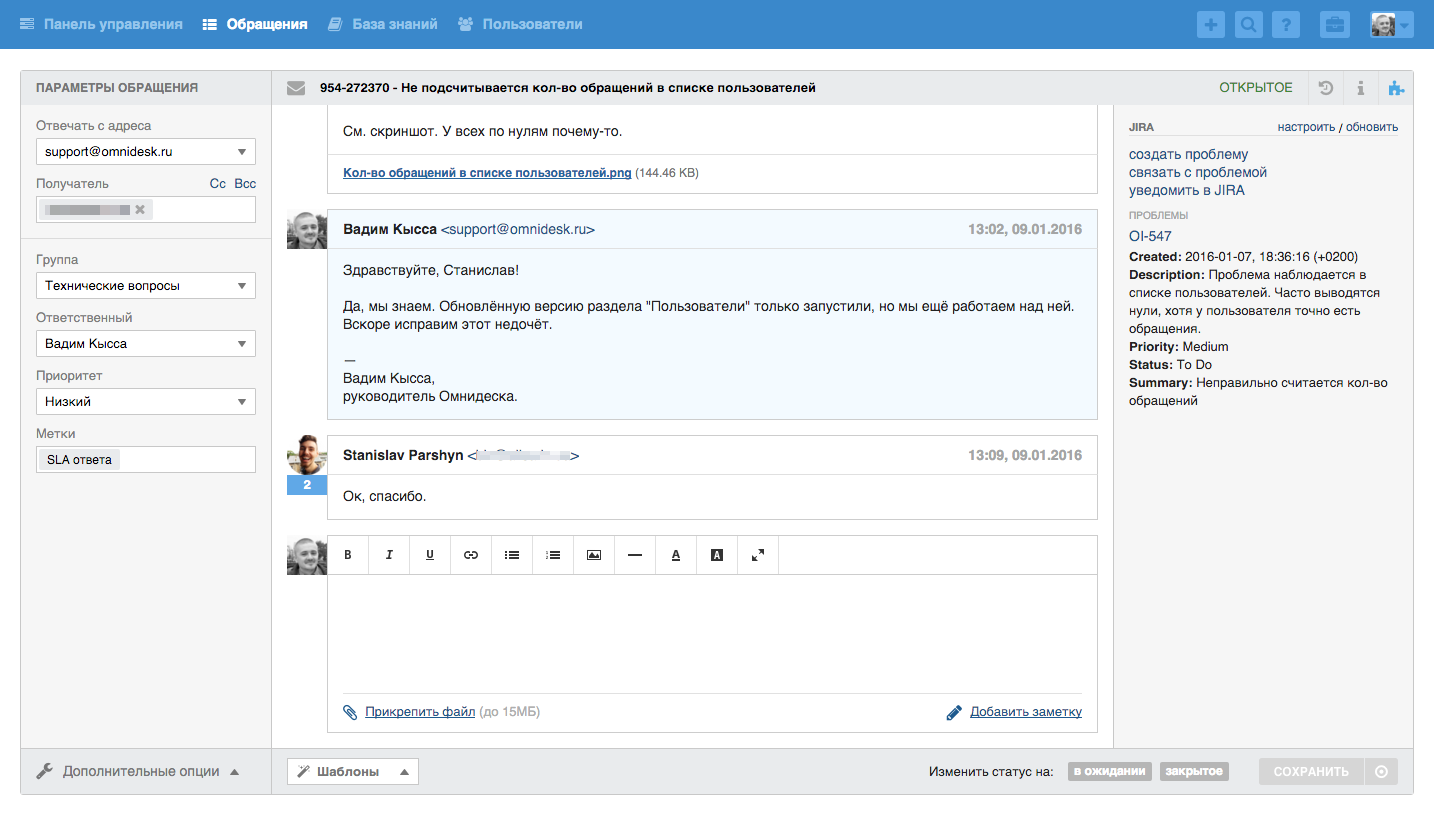This screenshot has width=1434, height=815.
Task: Open attached png file link
Action: coord(487,173)
